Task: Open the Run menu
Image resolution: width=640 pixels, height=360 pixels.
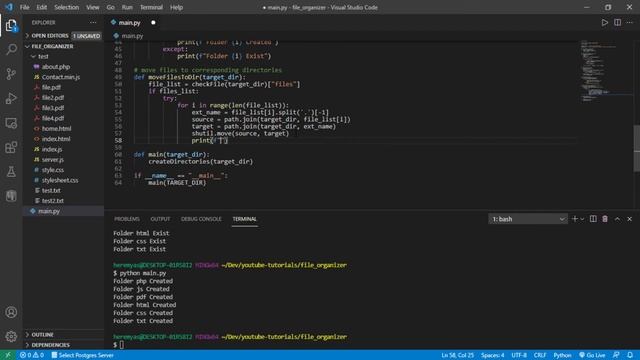Action: click(x=127, y=7)
